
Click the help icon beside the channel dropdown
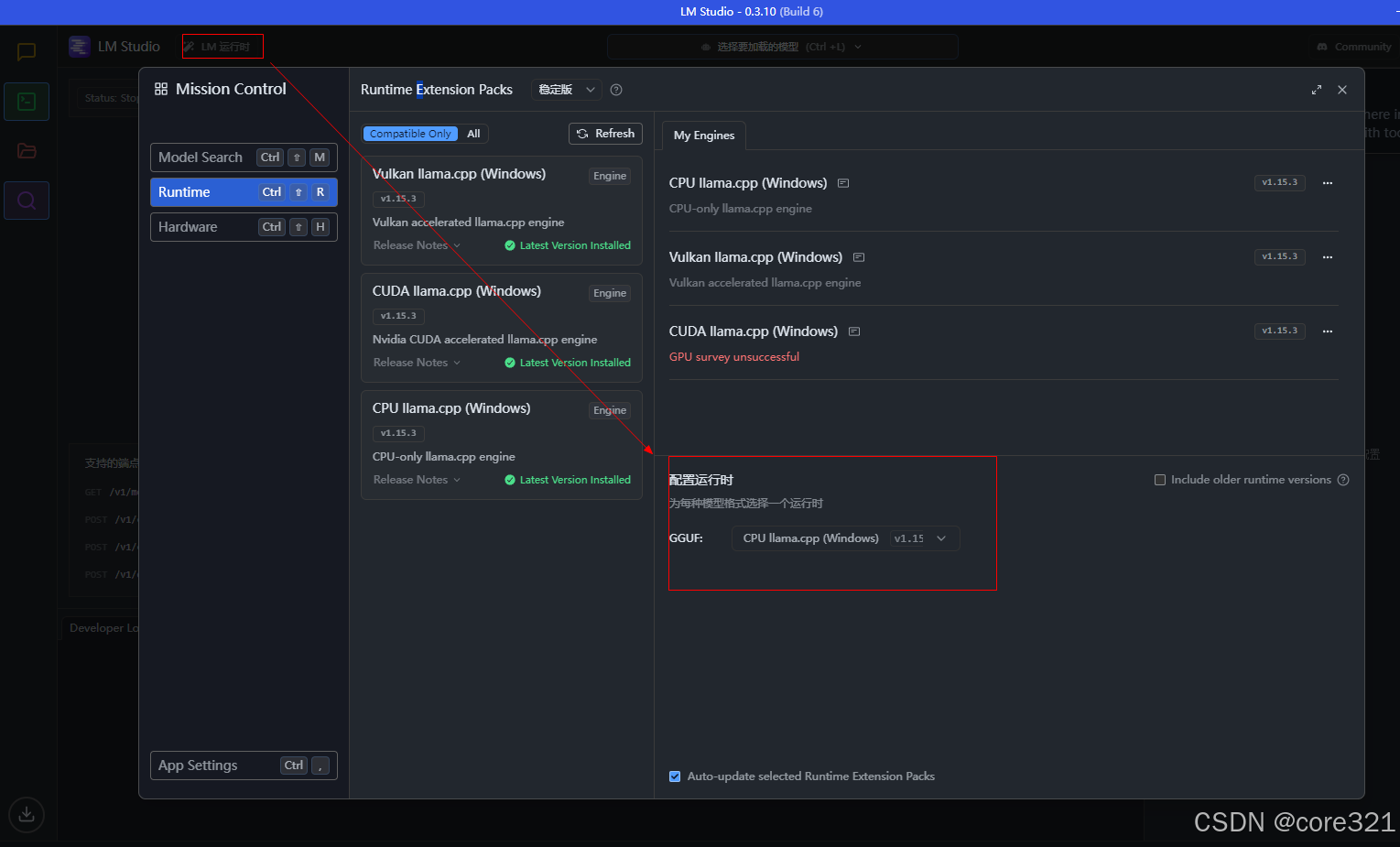616,90
